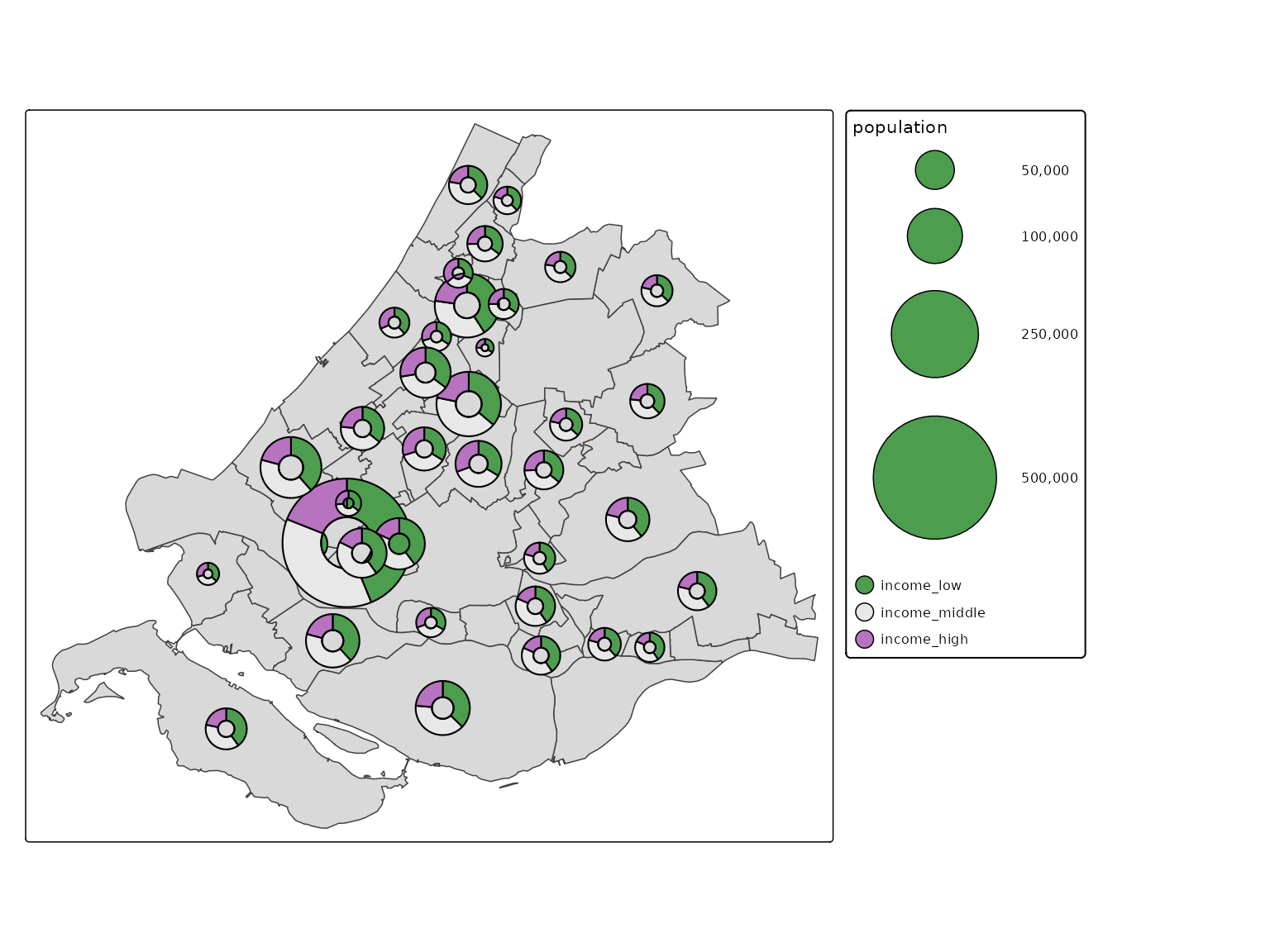The image size is (1270, 952).
Task: Click the "population" legend title
Action: point(900,128)
